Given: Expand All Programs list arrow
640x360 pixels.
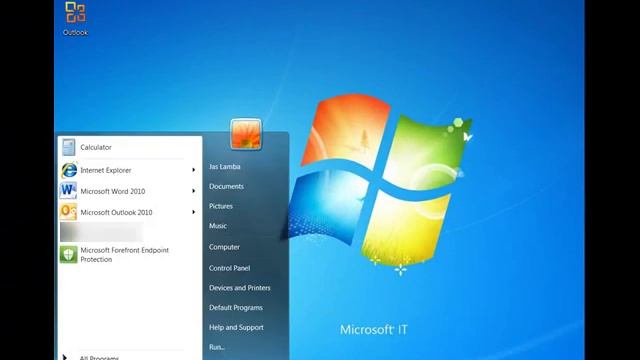Looking at the screenshot, I should pos(64,357).
